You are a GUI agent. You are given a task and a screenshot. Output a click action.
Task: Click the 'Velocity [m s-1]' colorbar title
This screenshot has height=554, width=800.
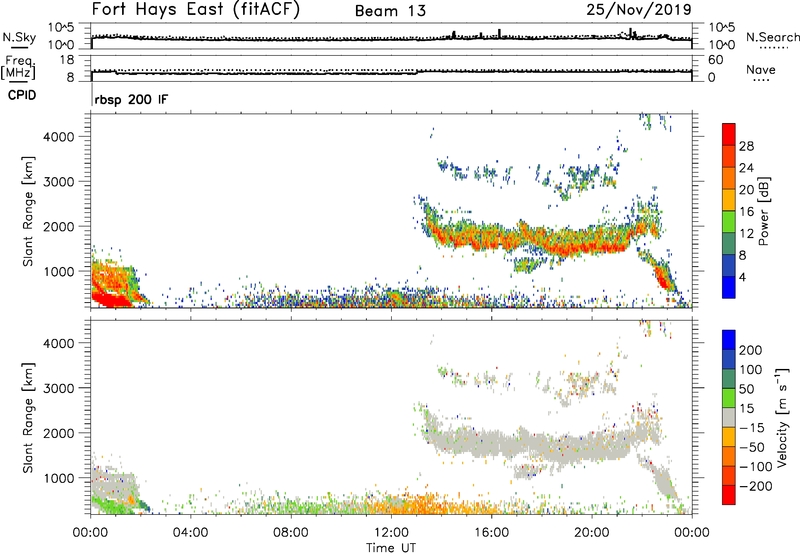pyautogui.click(x=782, y=417)
